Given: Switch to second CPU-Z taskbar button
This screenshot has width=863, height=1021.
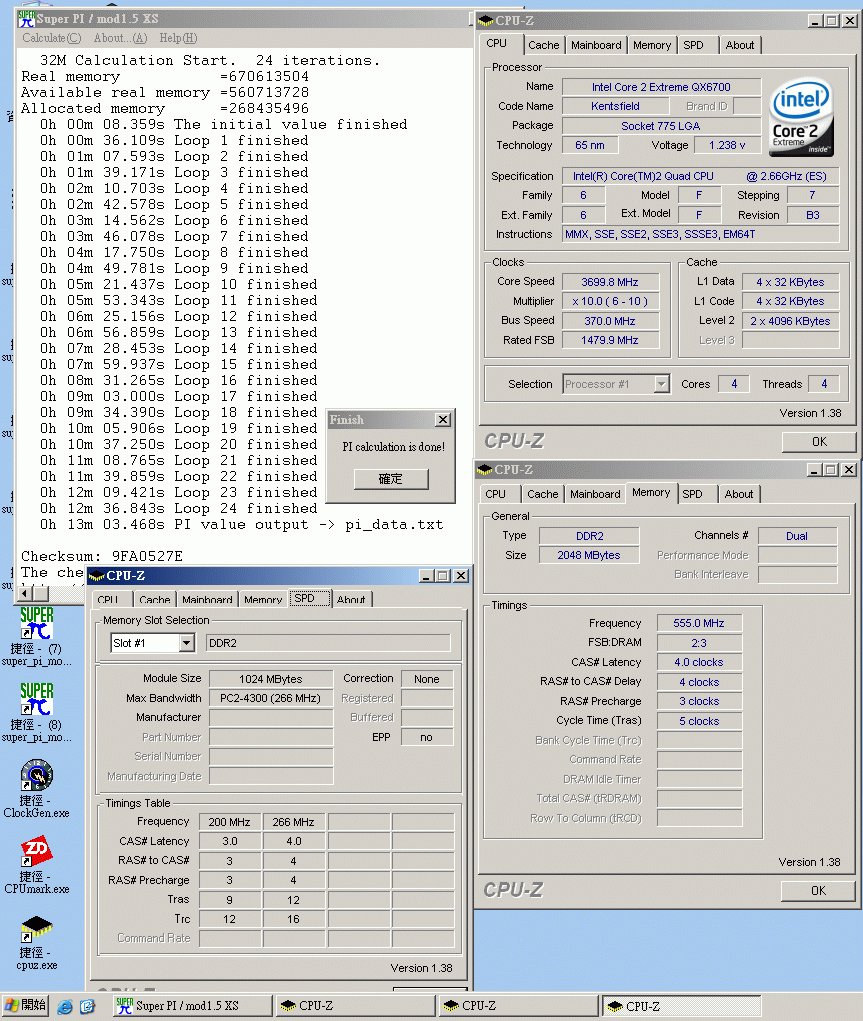Looking at the screenshot, I should [x=518, y=1006].
